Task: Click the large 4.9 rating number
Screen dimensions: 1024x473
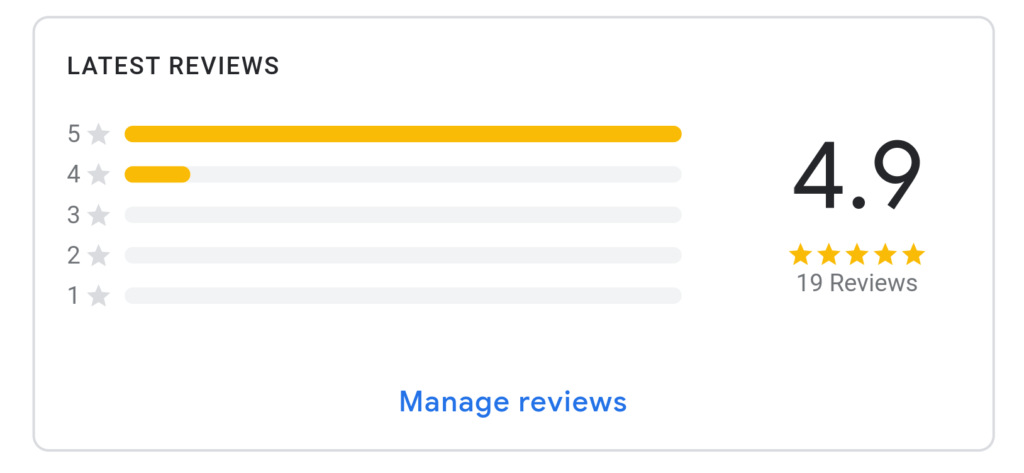Action: point(857,175)
